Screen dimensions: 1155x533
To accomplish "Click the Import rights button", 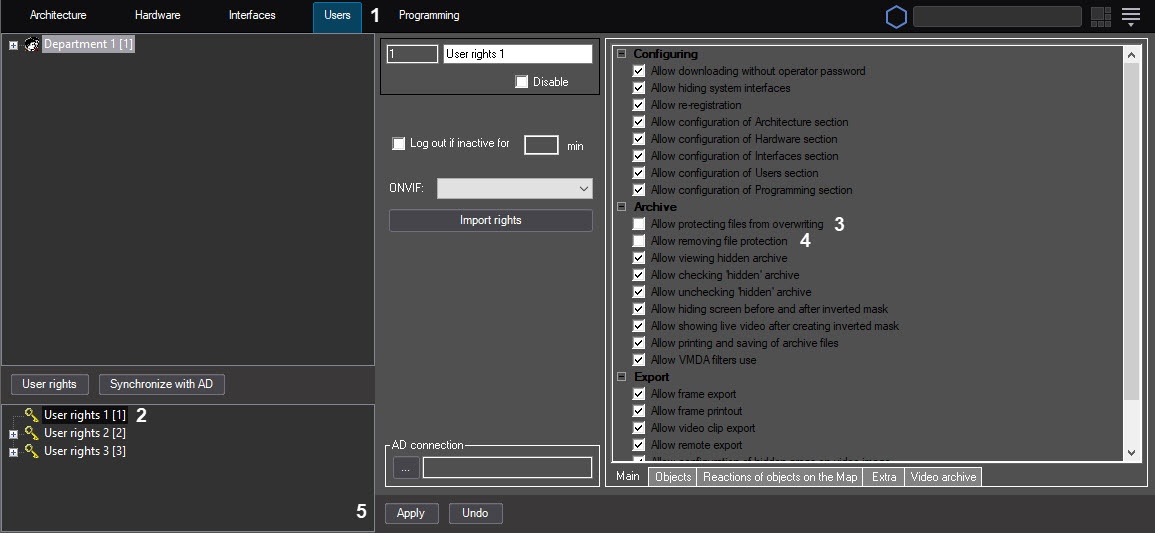I will [490, 220].
